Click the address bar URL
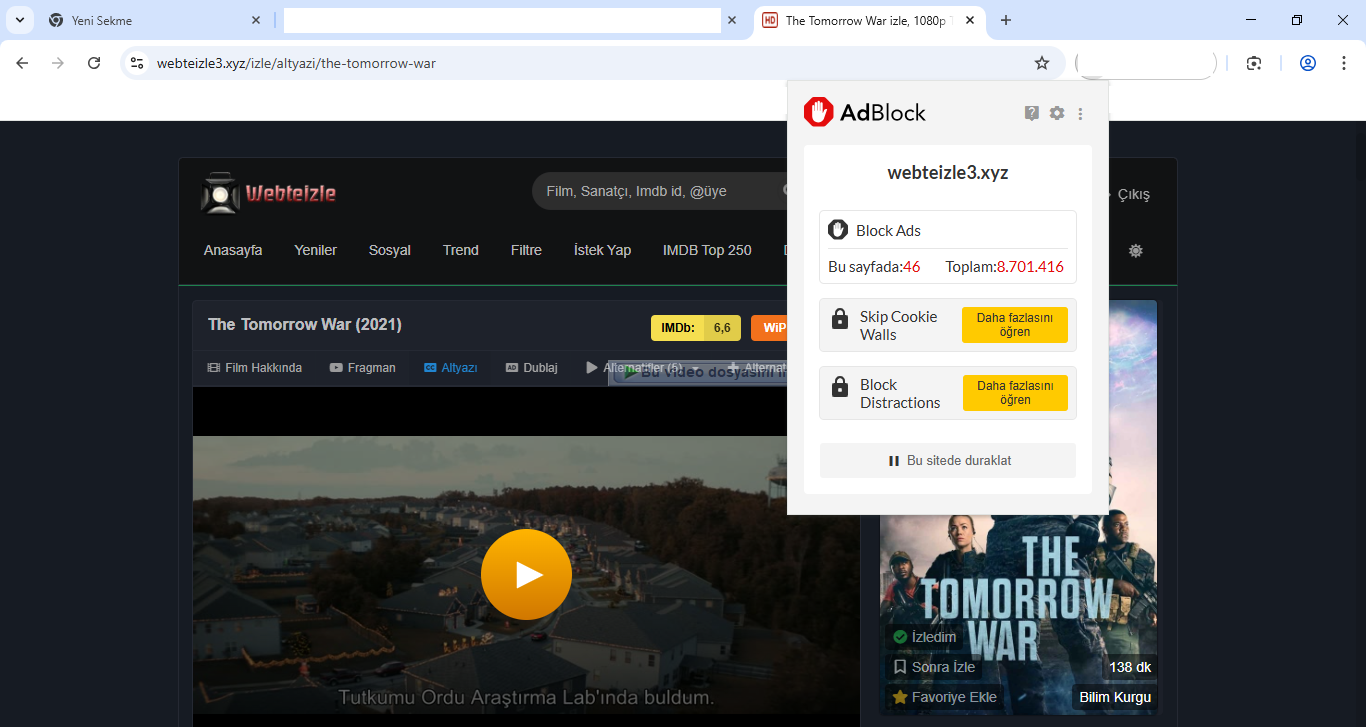This screenshot has width=1366, height=727. (x=296, y=63)
